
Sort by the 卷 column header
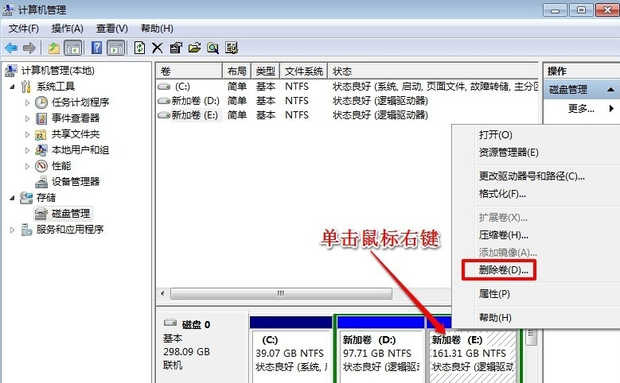[x=189, y=71]
